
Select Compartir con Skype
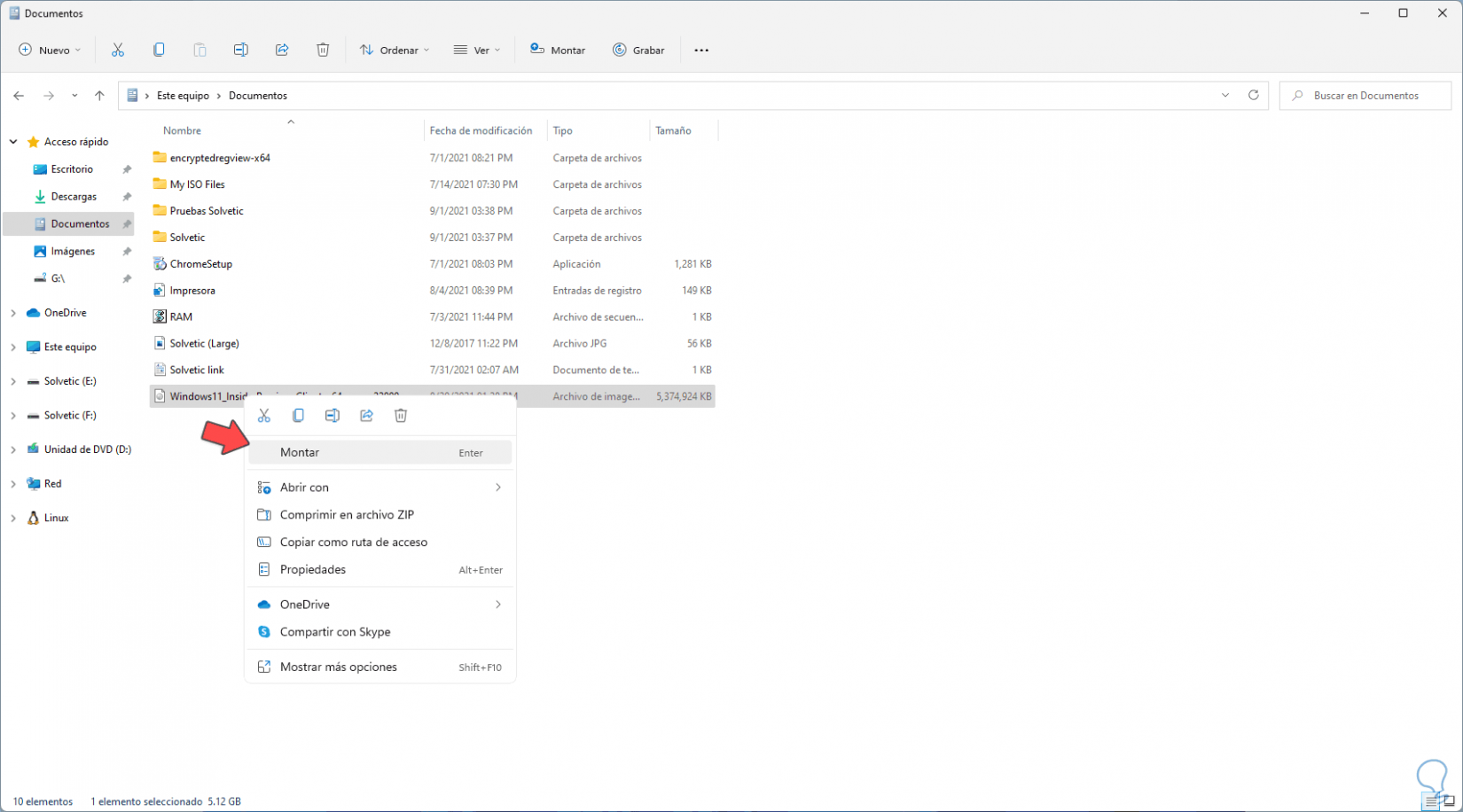click(x=380, y=632)
